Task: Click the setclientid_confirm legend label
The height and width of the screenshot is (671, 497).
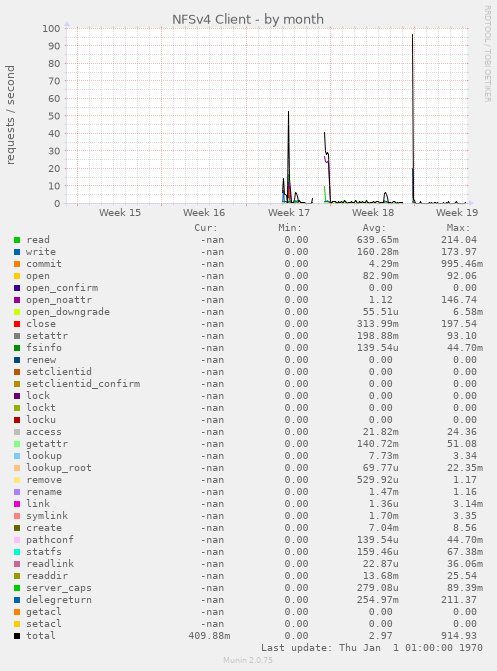Action: point(83,384)
